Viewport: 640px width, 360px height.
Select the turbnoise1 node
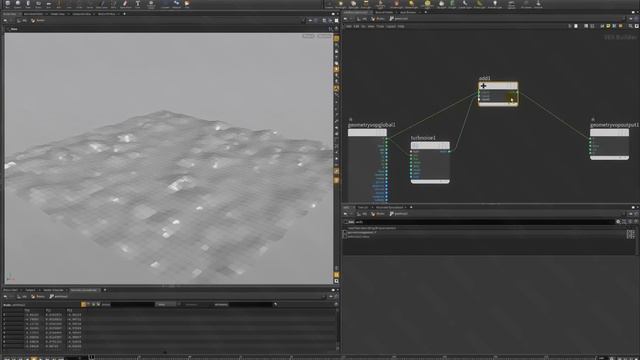tap(430, 145)
